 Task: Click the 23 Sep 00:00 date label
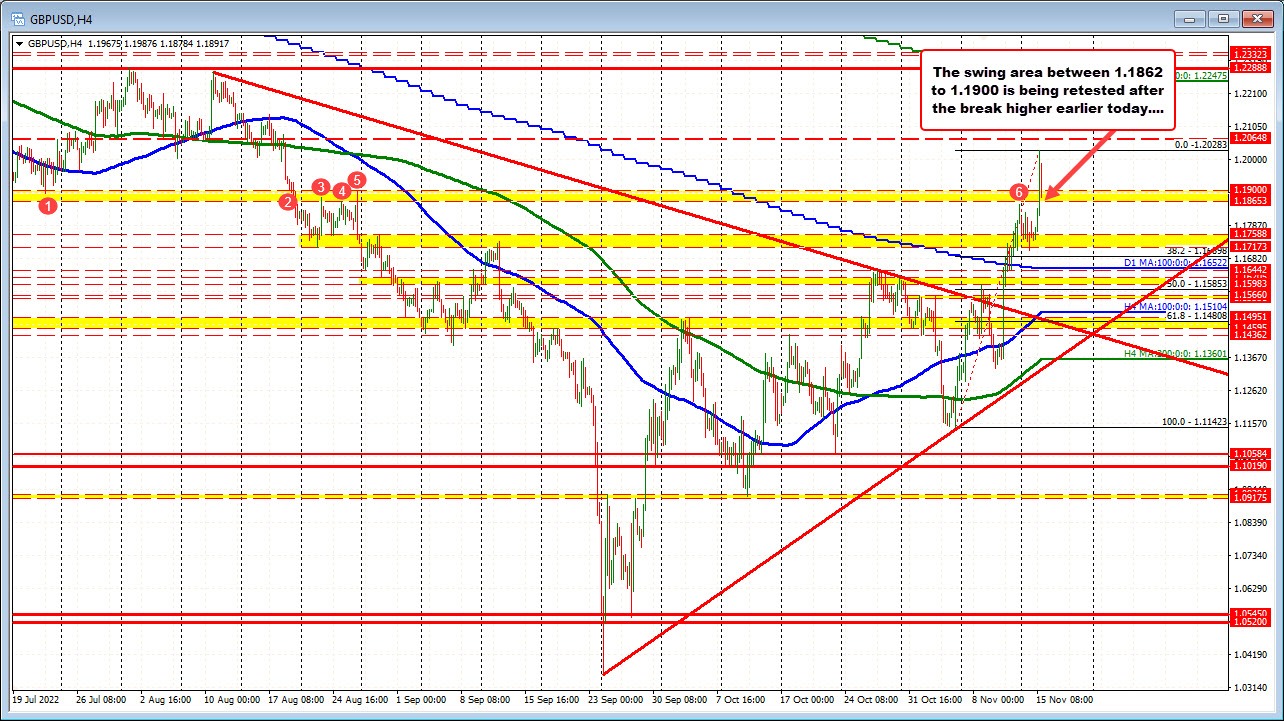[x=616, y=701]
